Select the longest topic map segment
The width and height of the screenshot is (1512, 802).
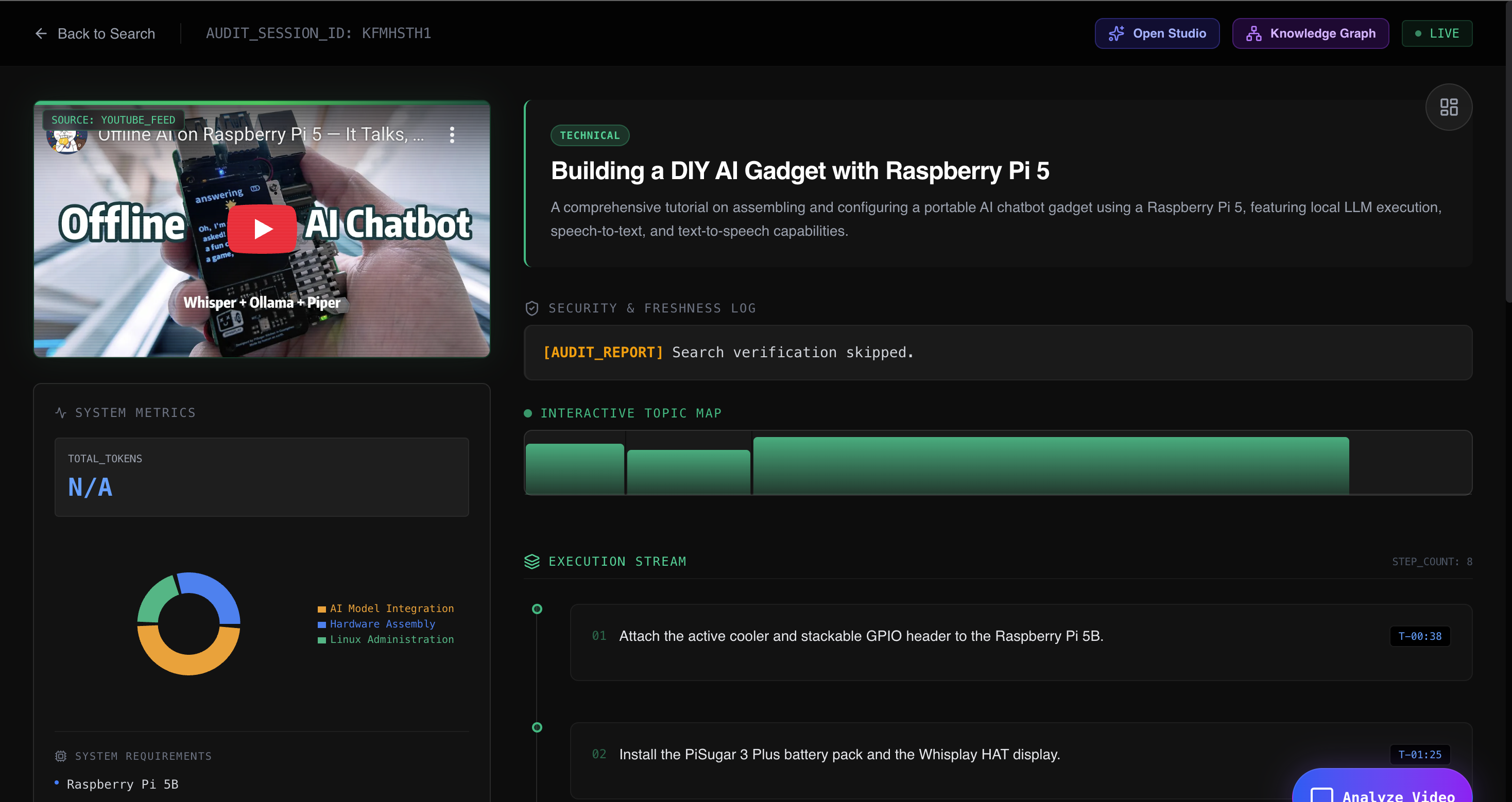click(x=1050, y=465)
